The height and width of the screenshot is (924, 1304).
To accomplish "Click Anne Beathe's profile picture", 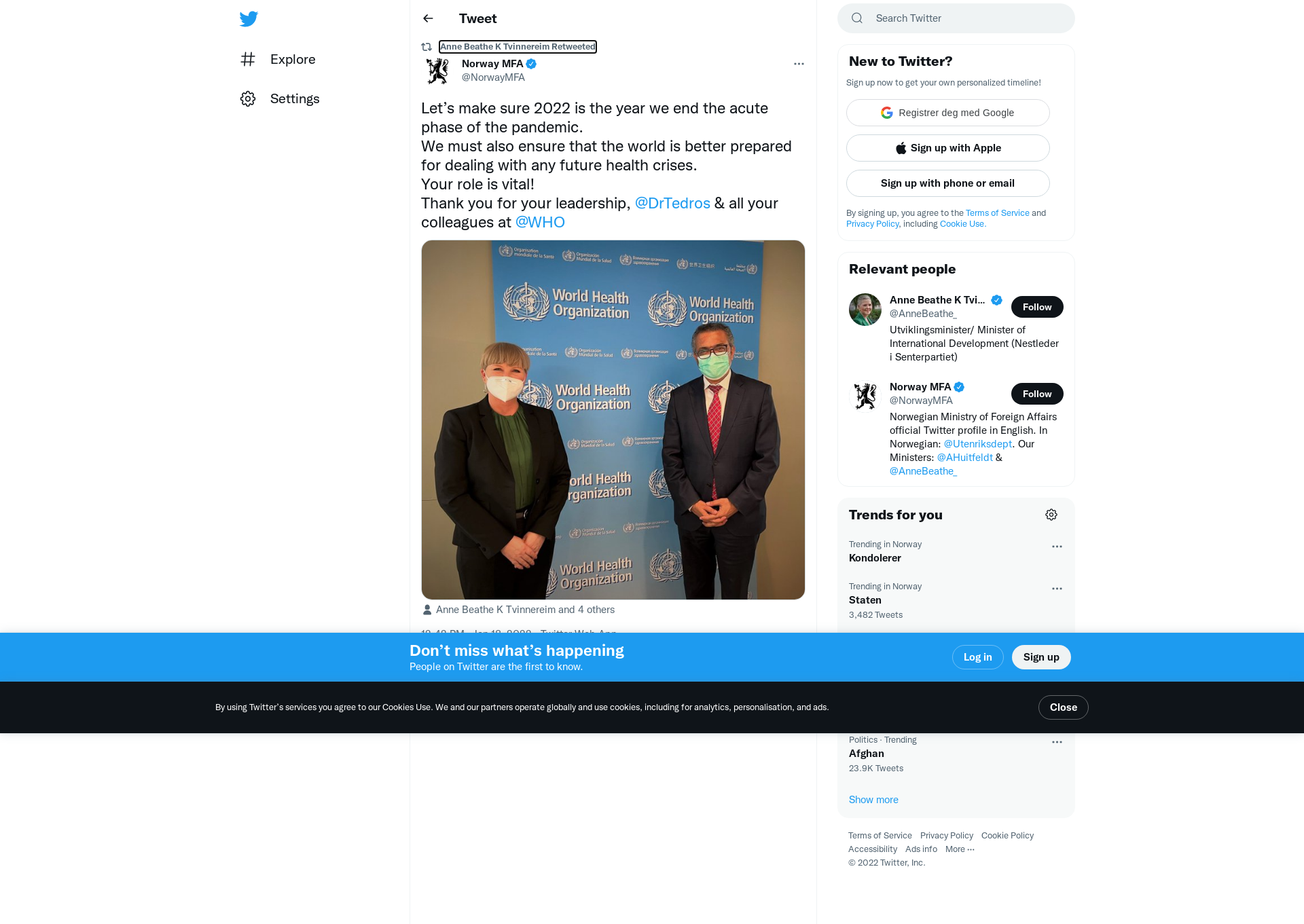I will coord(865,310).
